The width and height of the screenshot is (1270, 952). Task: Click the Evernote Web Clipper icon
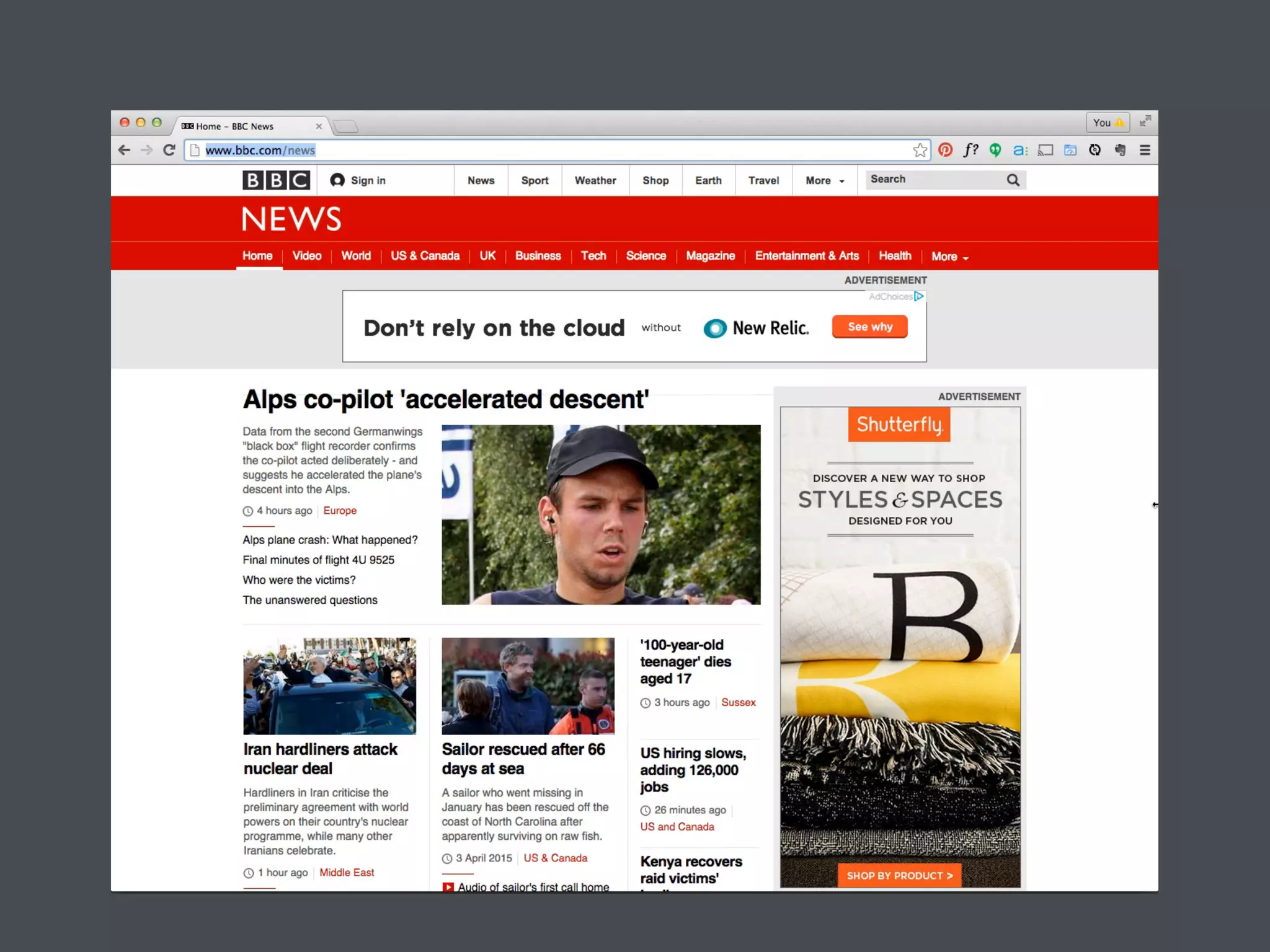[1120, 150]
